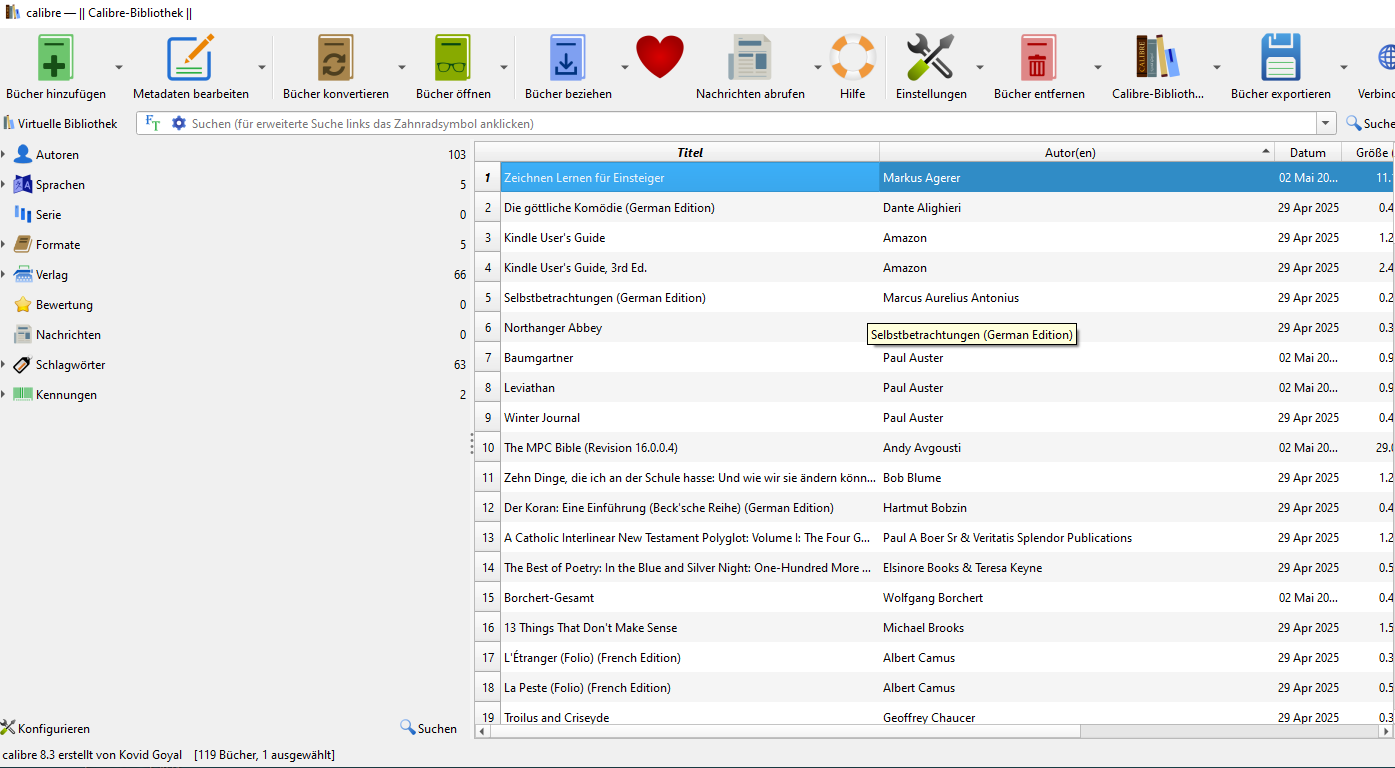This screenshot has height=768, width=1395.
Task: Click the full-text search FT icon
Action: coord(153,123)
